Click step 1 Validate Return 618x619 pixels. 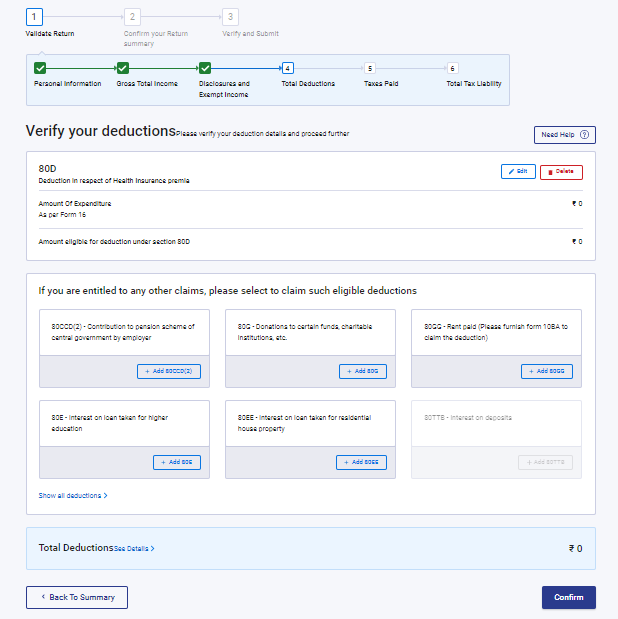[x=35, y=17]
